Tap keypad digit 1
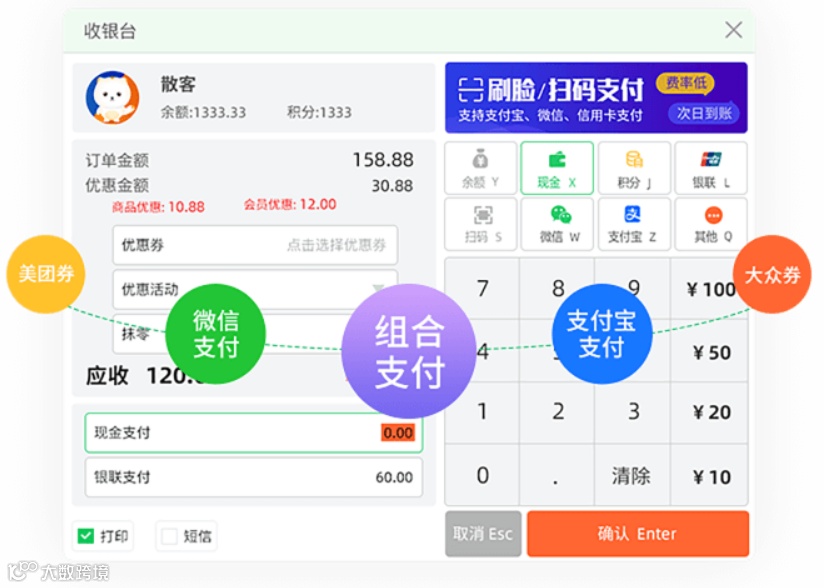Image resolution: width=829 pixels, height=588 pixels. pyautogui.click(x=482, y=412)
